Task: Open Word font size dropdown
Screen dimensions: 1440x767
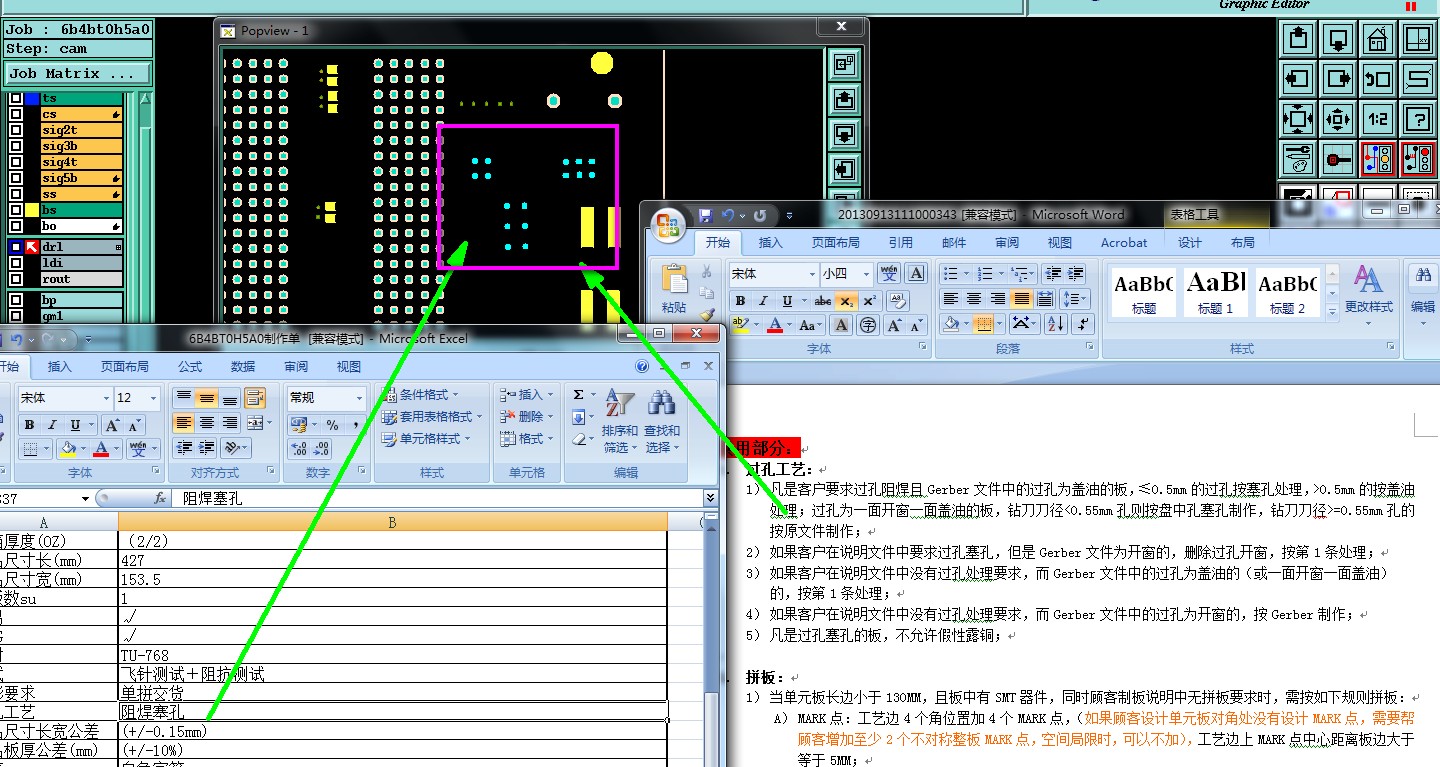Action: pos(865,274)
